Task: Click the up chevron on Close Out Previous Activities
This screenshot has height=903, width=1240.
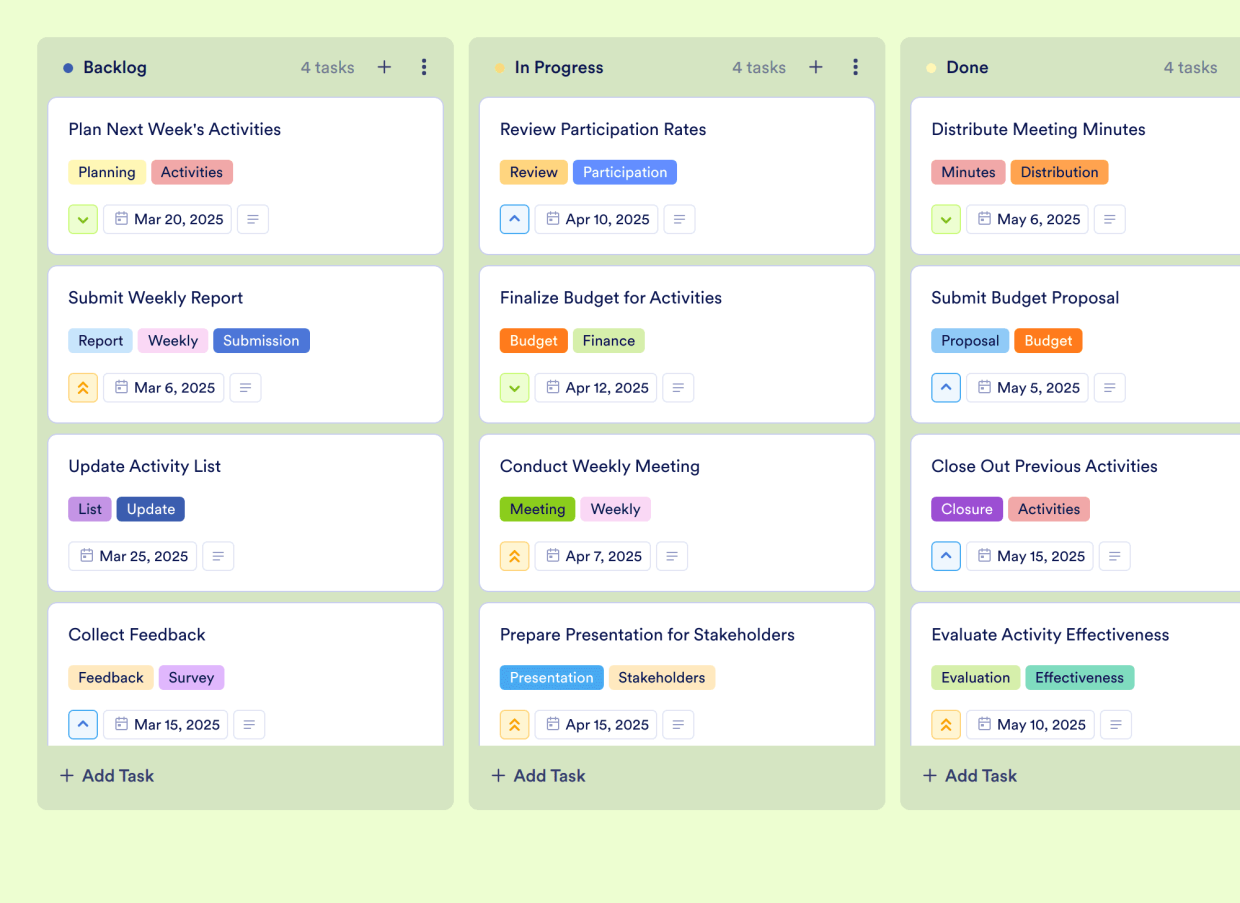Action: (x=946, y=556)
